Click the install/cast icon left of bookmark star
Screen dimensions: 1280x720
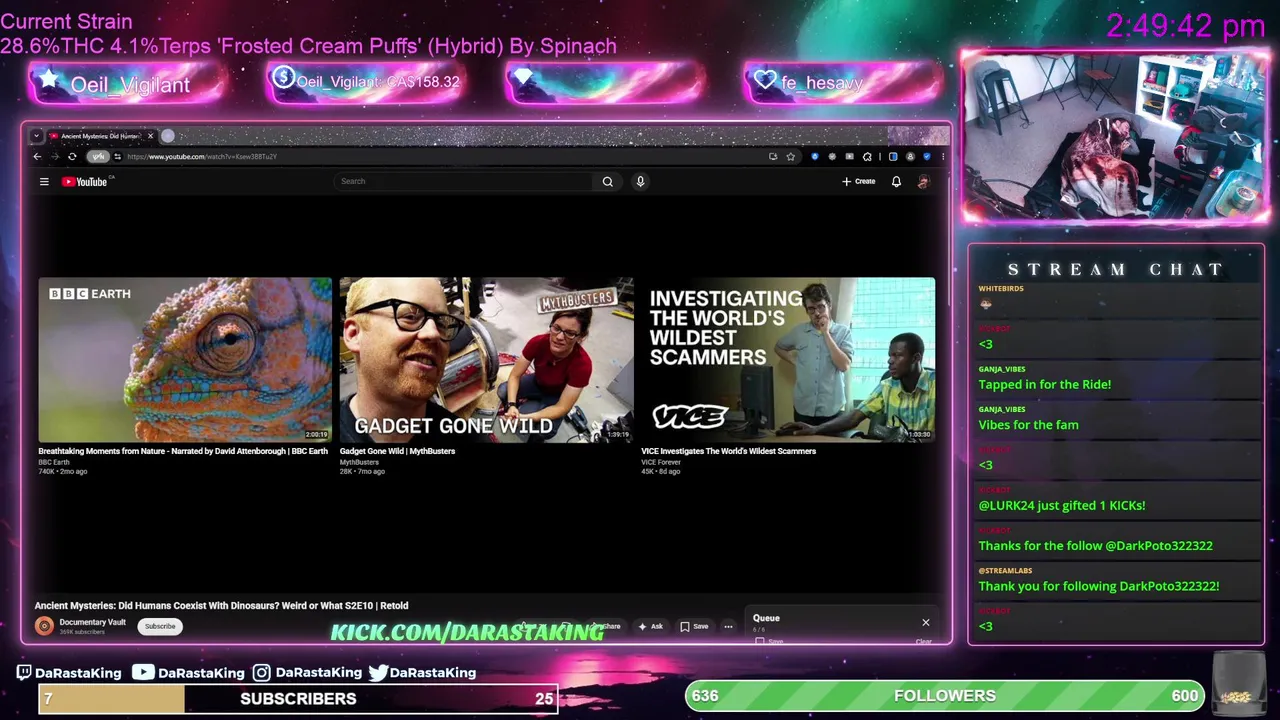(773, 156)
